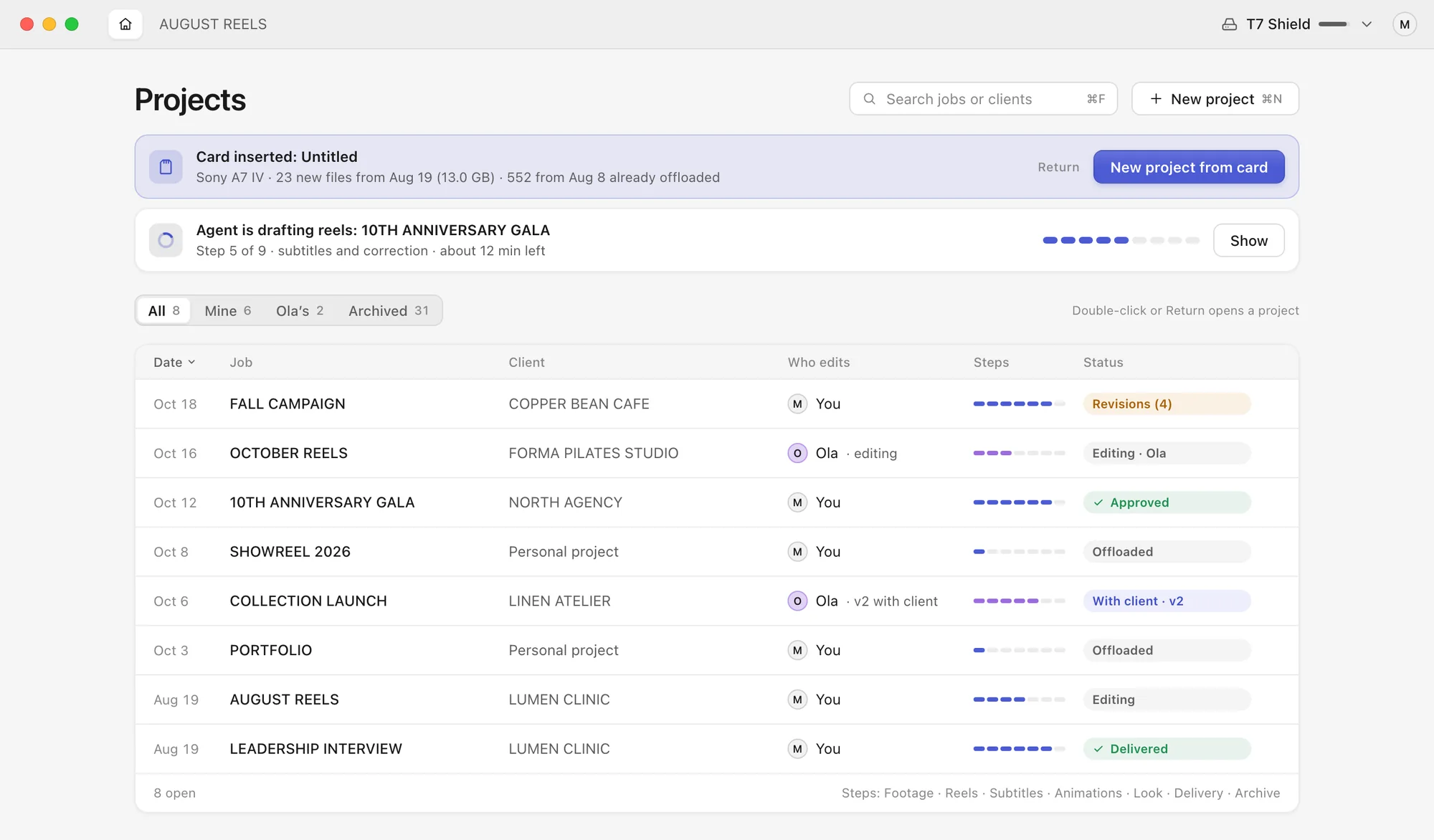The height and width of the screenshot is (840, 1434).
Task: Click the Delivered status badge
Action: coord(1167,749)
